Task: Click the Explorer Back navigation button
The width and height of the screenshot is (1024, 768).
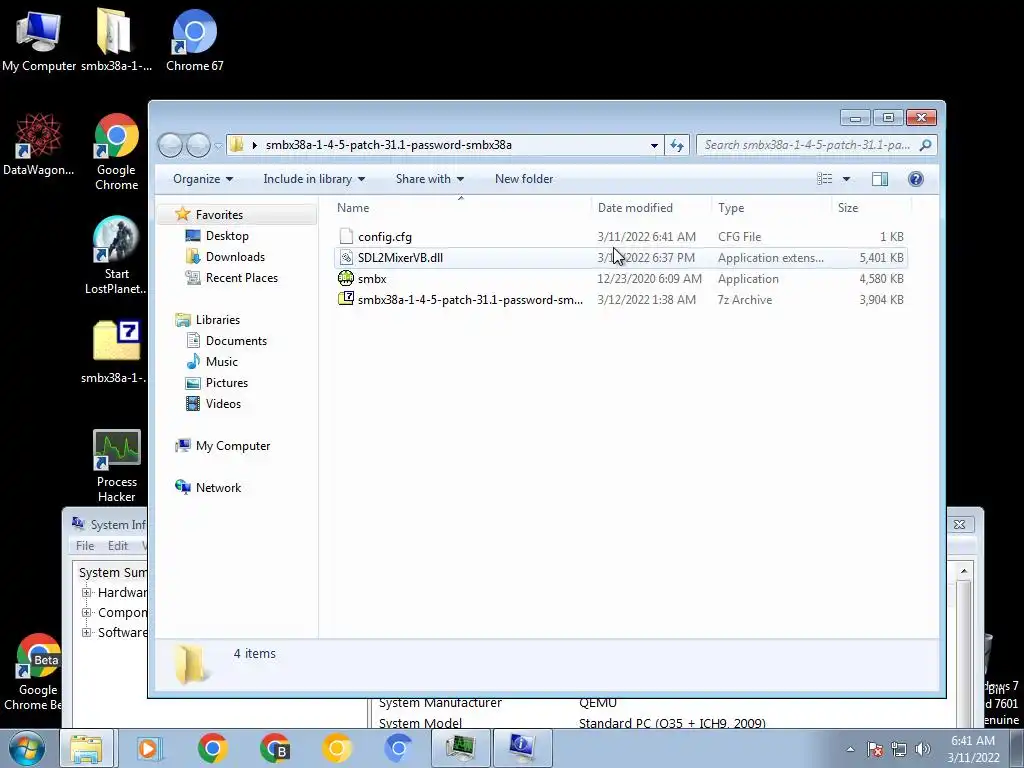Action: [170, 145]
